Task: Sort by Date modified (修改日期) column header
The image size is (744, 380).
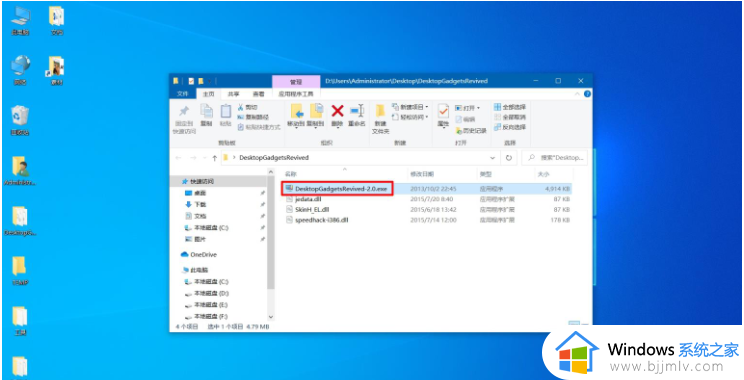Action: (422, 175)
